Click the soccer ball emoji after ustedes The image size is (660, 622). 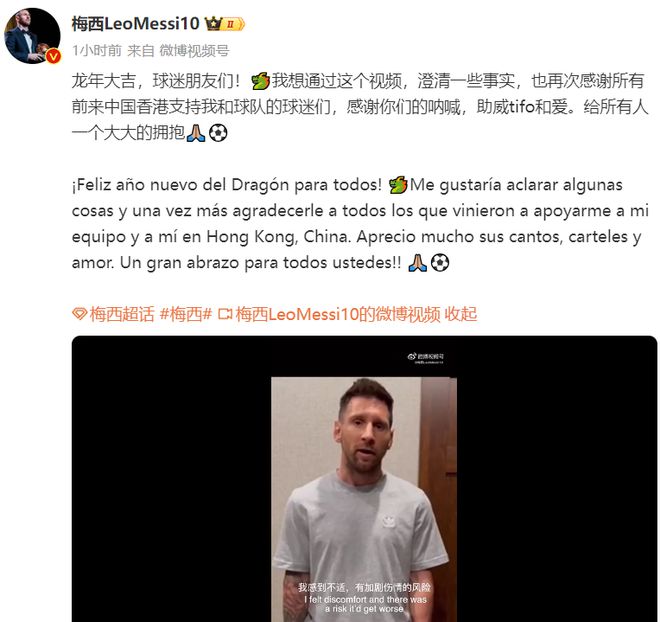(x=440, y=263)
